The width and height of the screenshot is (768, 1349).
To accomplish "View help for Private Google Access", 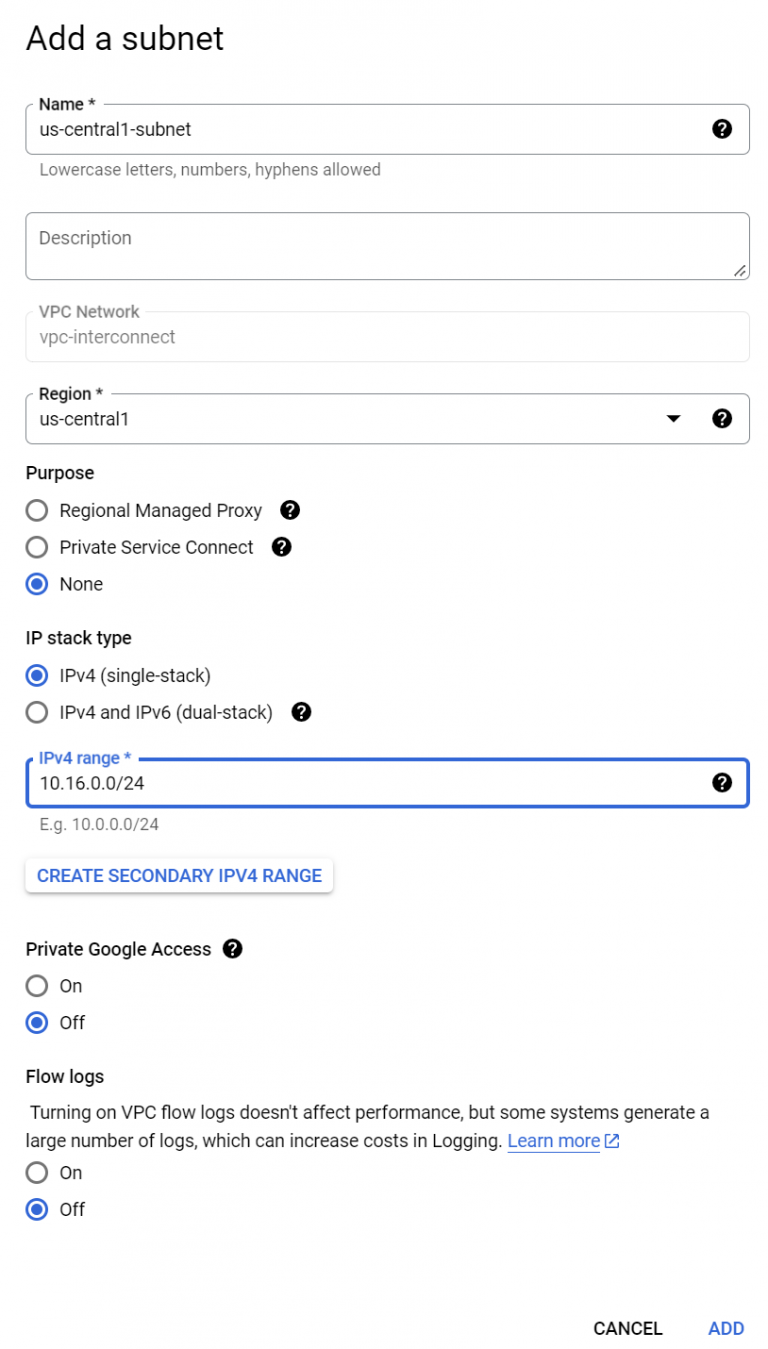I will [232, 948].
